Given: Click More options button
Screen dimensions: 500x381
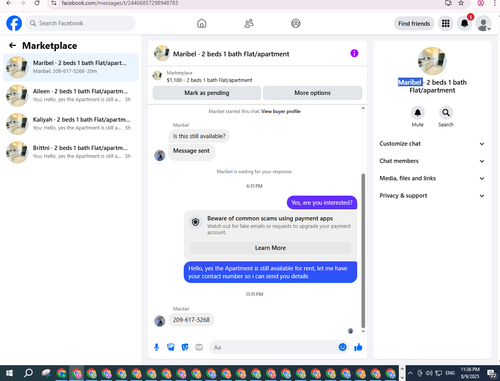Looking at the screenshot, I should click(x=312, y=93).
